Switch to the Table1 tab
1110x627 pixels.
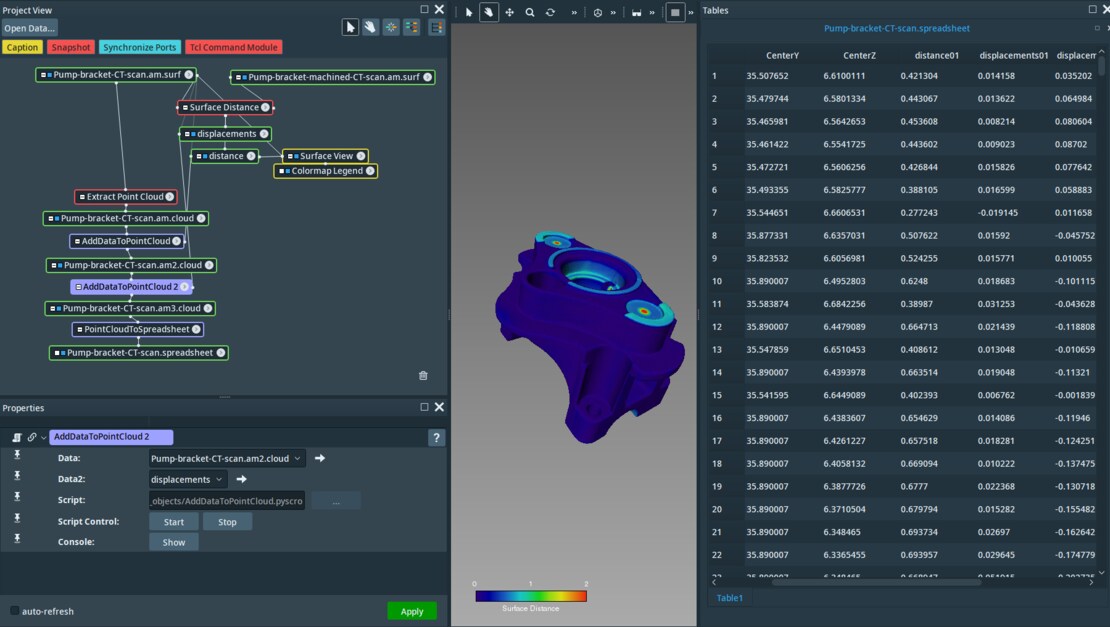point(729,597)
